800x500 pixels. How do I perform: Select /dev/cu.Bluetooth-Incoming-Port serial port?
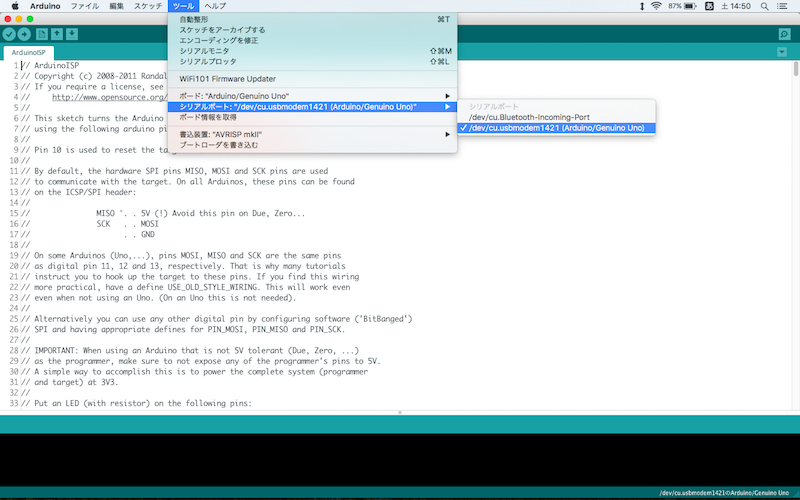(x=556, y=117)
